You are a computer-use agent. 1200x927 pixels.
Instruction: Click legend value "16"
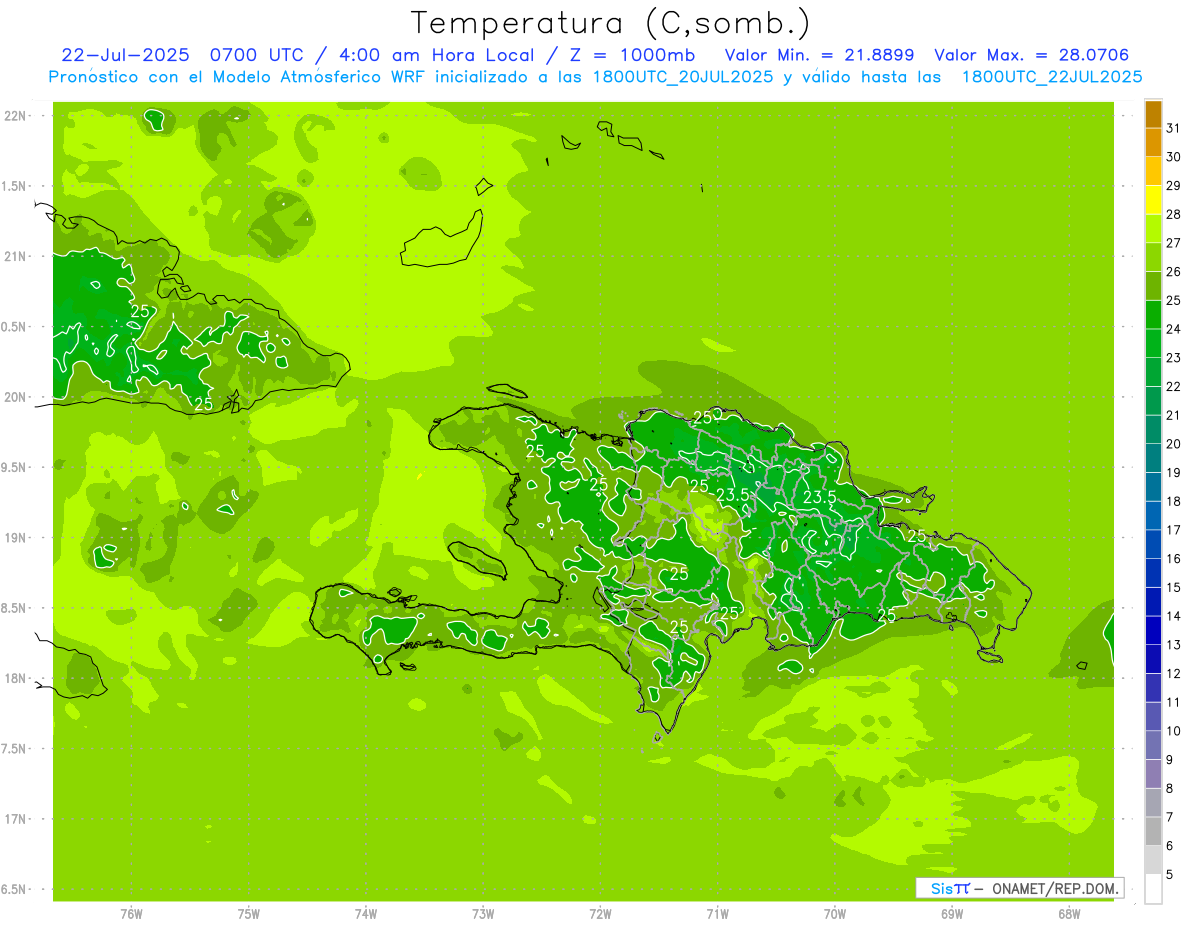1173,559
